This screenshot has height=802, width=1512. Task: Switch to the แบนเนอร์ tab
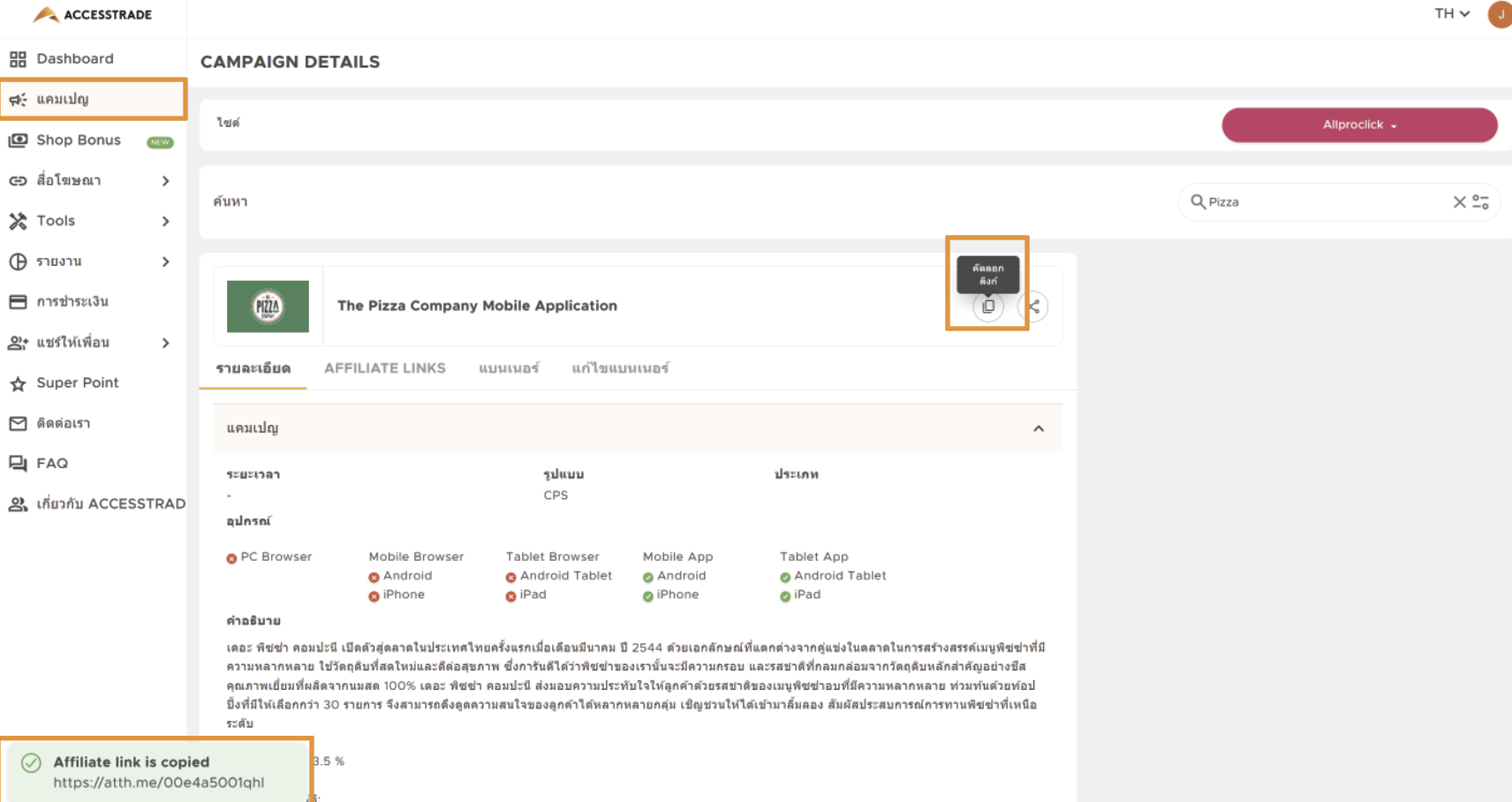click(509, 368)
